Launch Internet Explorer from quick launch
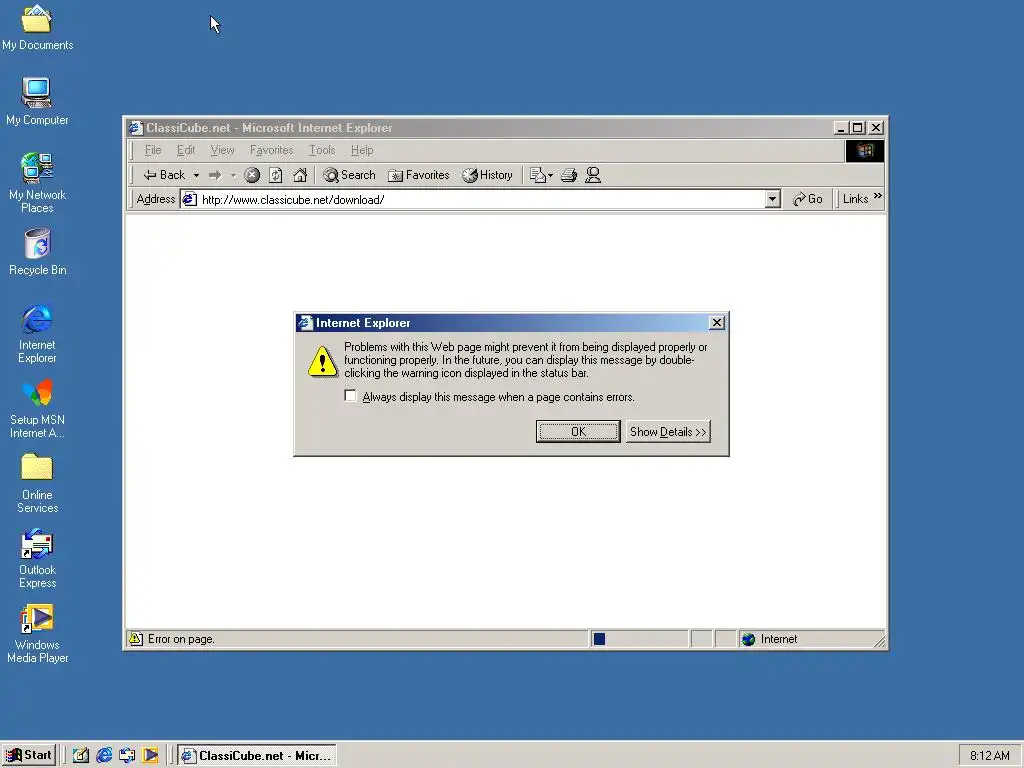 (104, 756)
